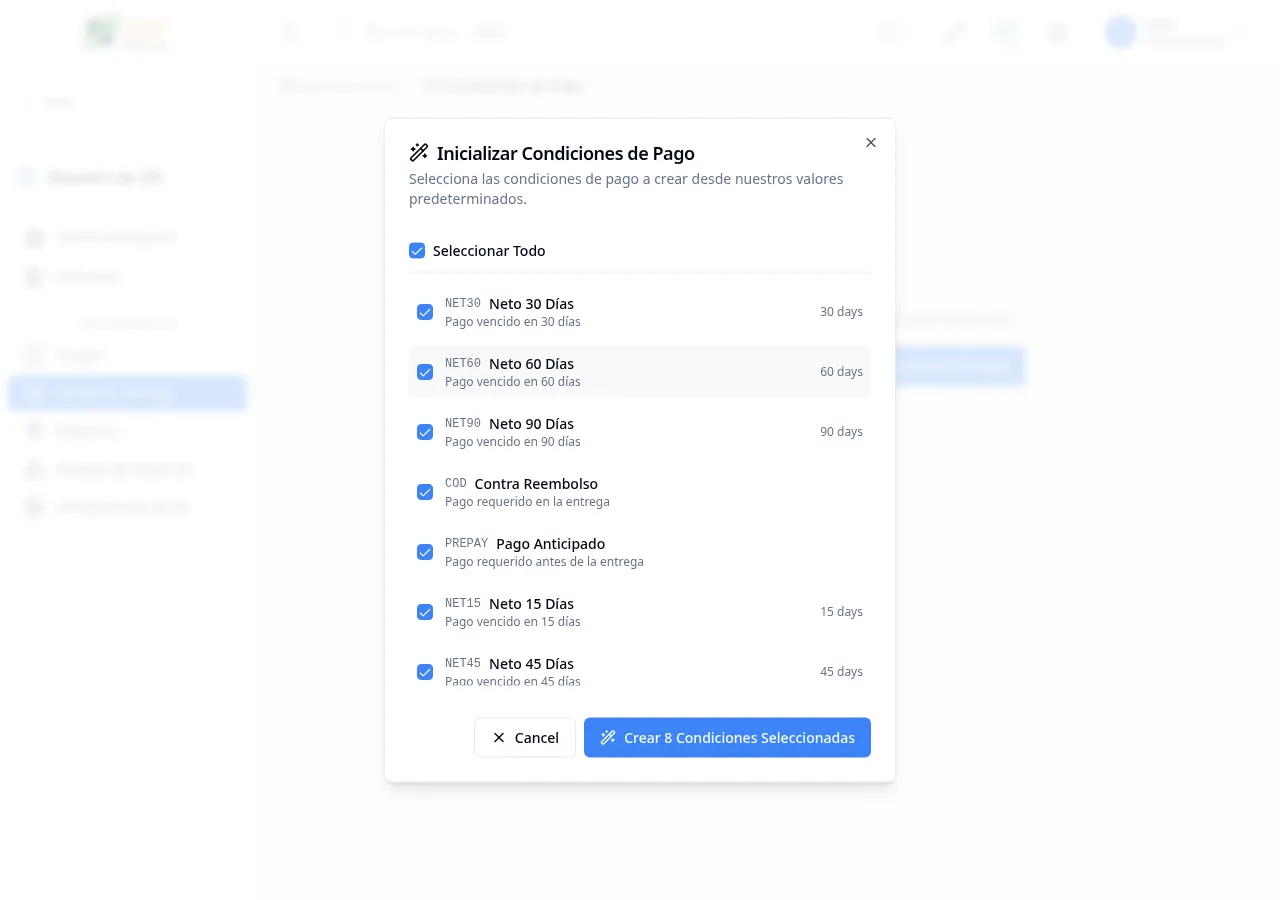The height and width of the screenshot is (900, 1280).
Task: Click the '15 days' value
Action: 841,612
